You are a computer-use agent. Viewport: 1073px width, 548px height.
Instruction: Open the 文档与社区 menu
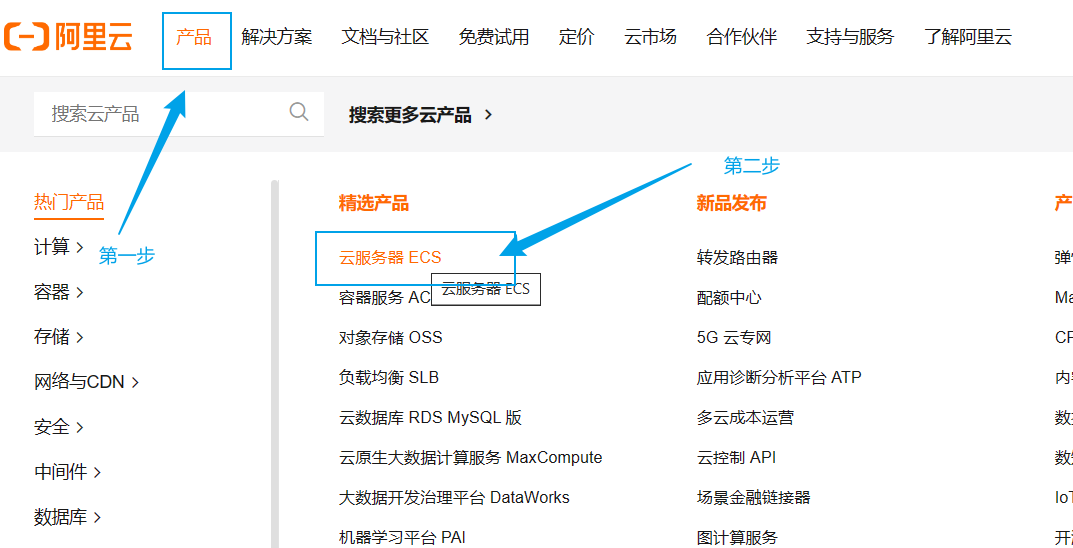(x=385, y=37)
